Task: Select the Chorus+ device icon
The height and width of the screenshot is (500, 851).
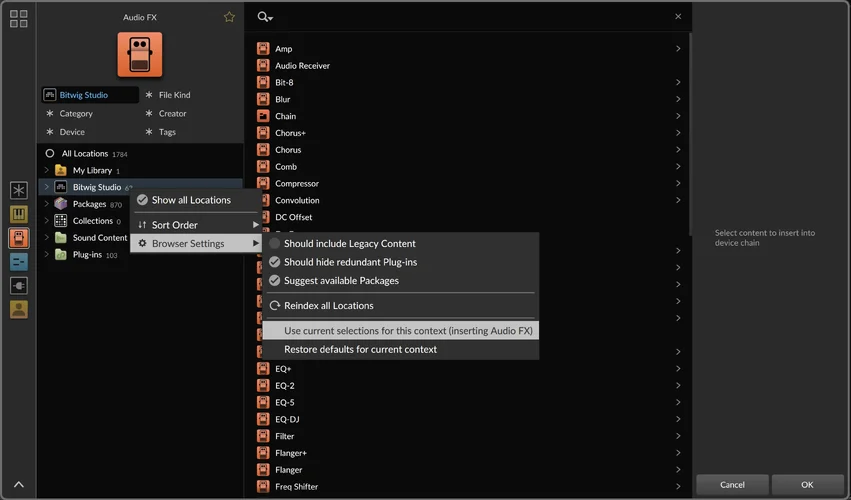Action: coord(263,133)
